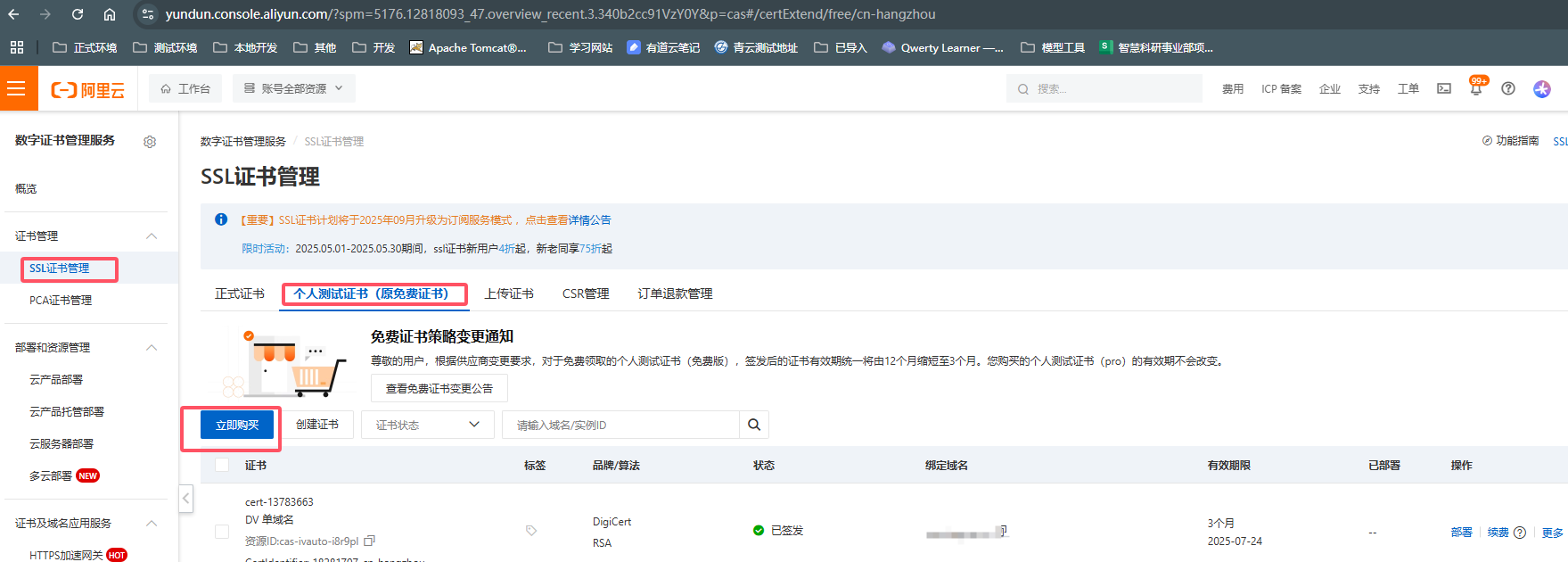1568x562 pixels.
Task: Open 云产品托管部署 in the sidebar
Action: coord(67,412)
